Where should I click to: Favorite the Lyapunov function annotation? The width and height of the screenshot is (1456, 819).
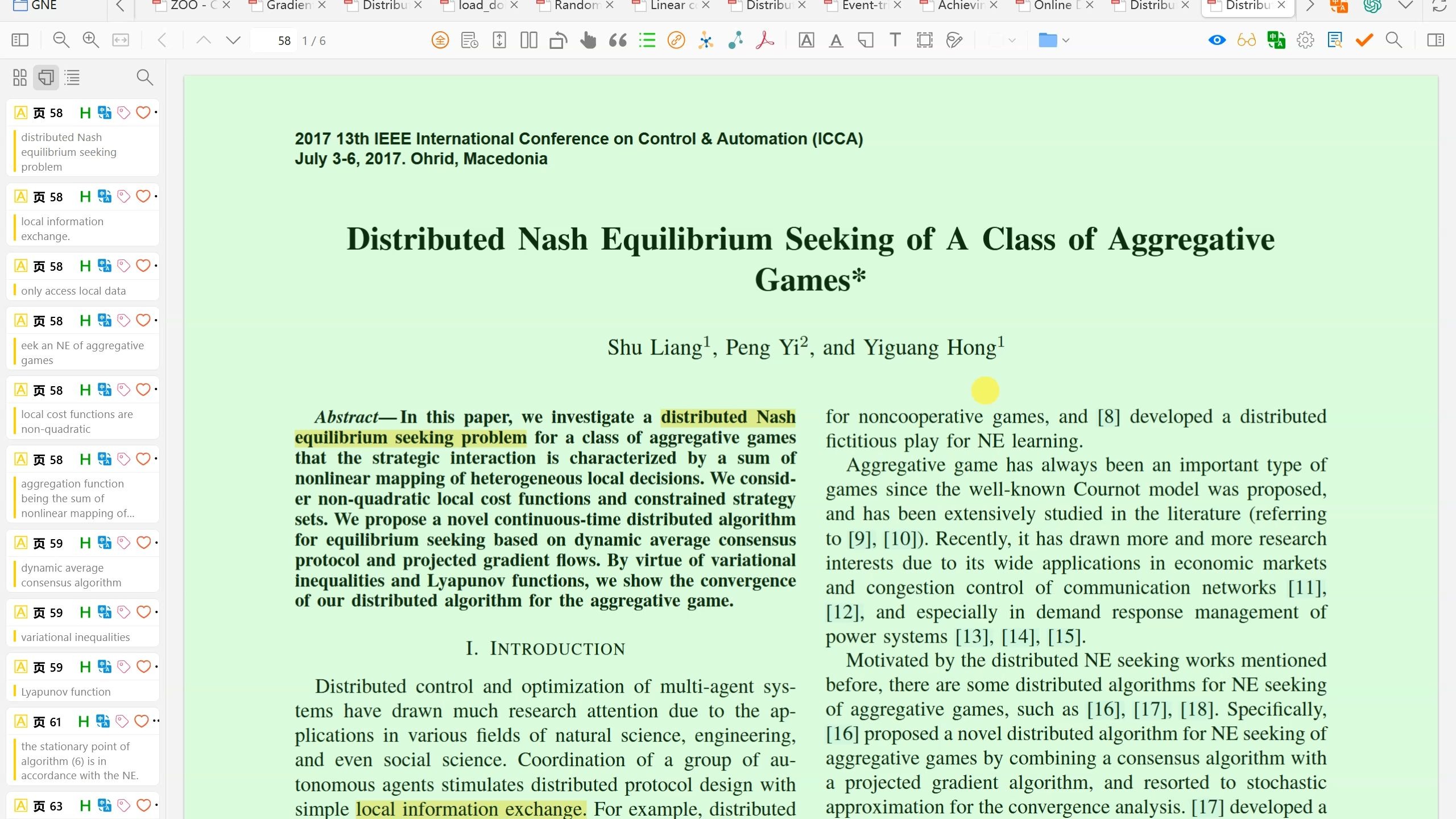tap(143, 667)
